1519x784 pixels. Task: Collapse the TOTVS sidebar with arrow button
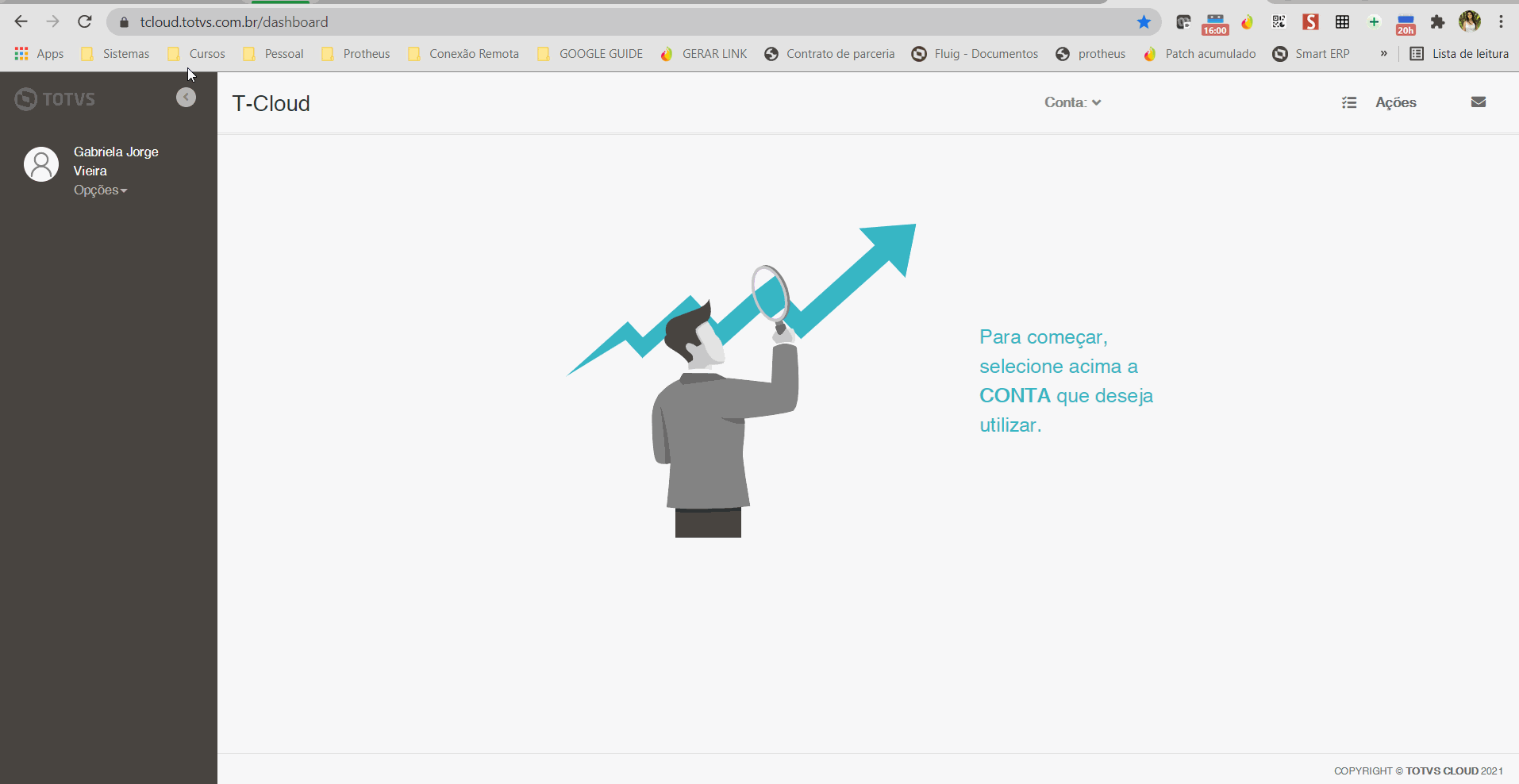coord(186,98)
